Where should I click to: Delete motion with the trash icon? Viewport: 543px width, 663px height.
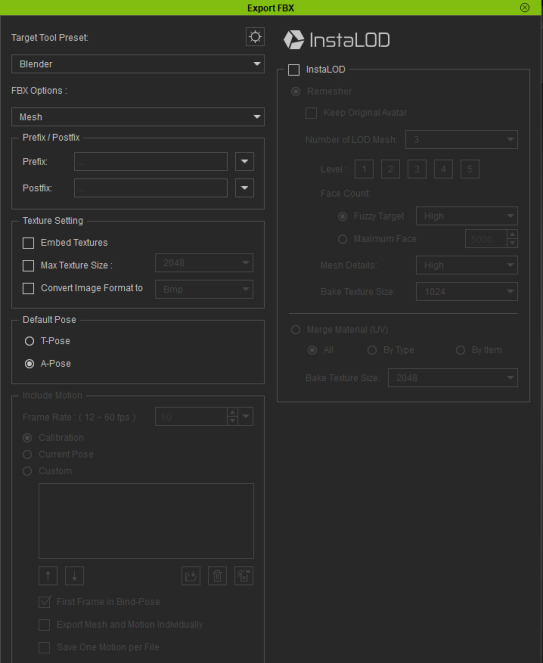pyautogui.click(x=217, y=576)
